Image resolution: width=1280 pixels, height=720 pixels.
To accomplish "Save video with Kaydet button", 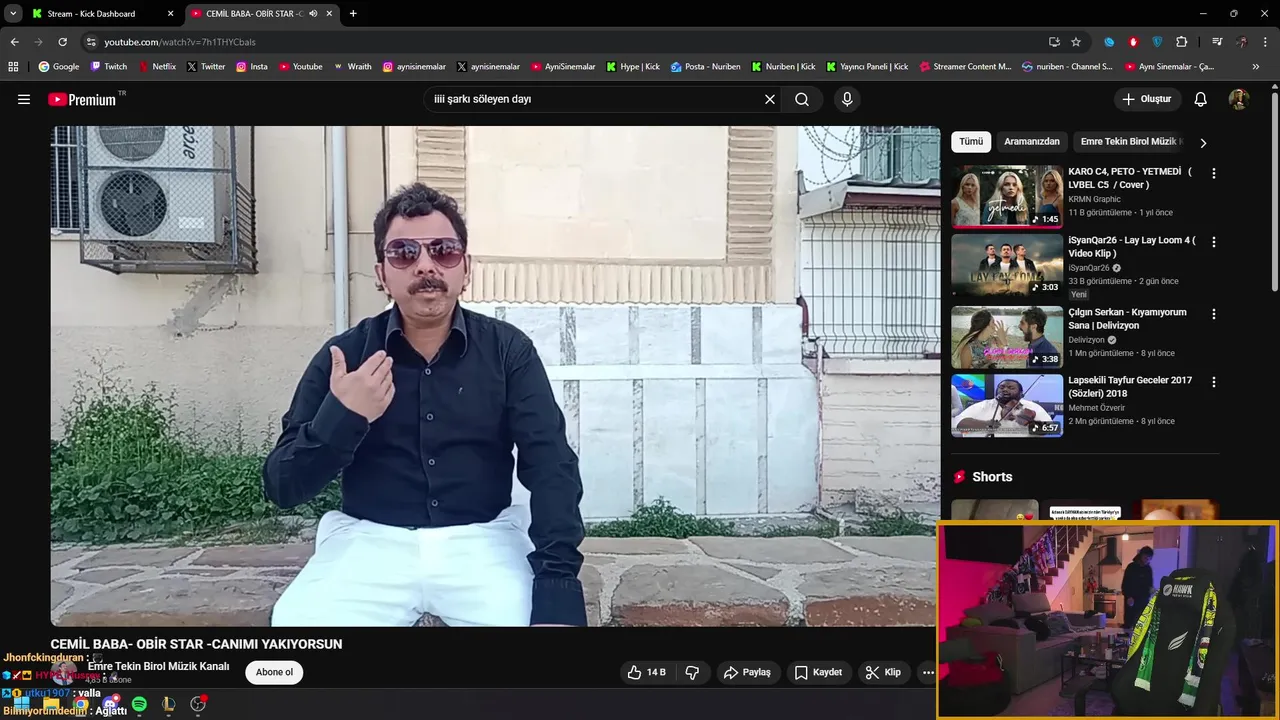I will click(x=818, y=672).
